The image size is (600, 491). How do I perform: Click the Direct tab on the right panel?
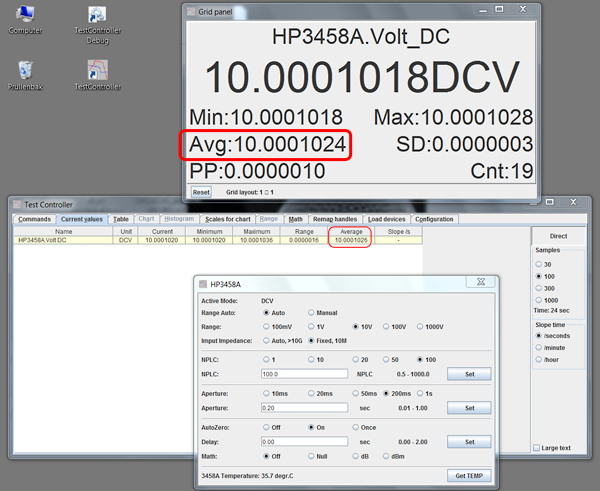tap(558, 236)
